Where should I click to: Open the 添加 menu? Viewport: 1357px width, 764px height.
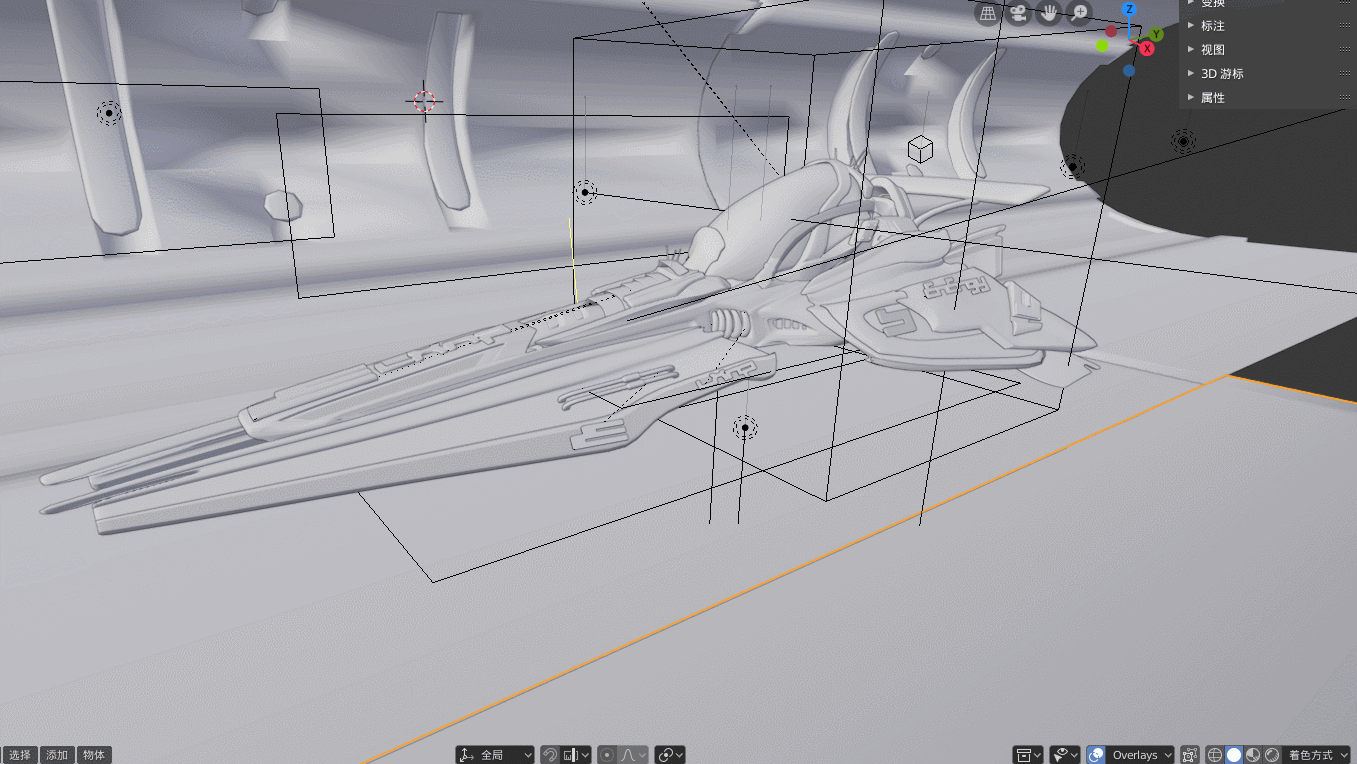(57, 755)
